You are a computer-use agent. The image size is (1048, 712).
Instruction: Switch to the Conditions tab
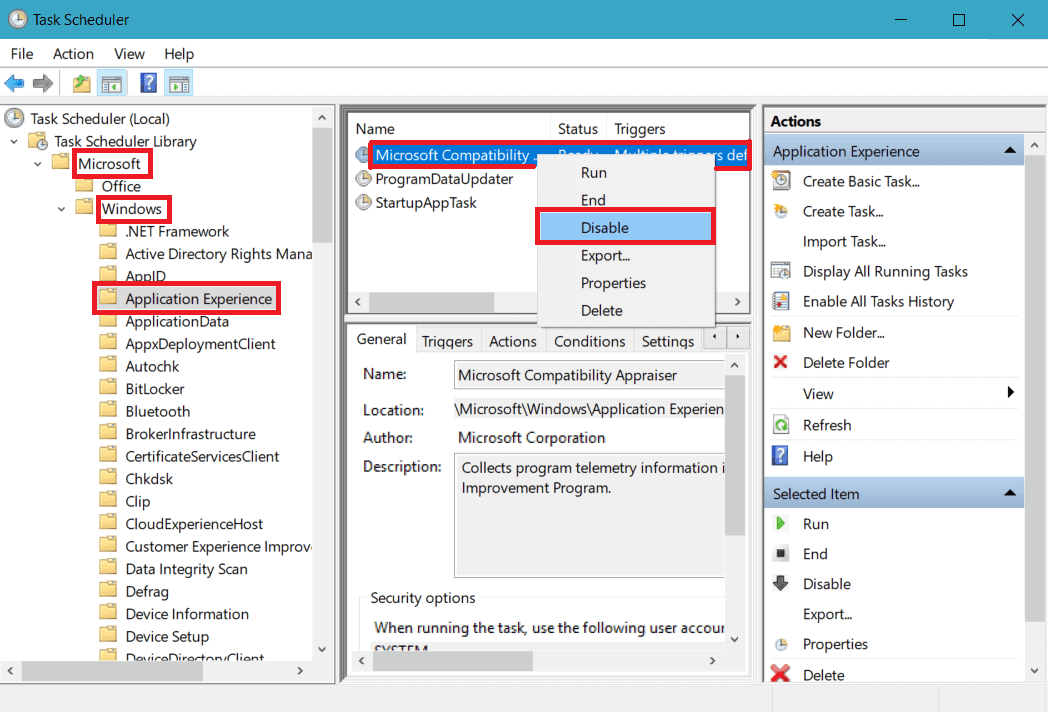pyautogui.click(x=589, y=341)
